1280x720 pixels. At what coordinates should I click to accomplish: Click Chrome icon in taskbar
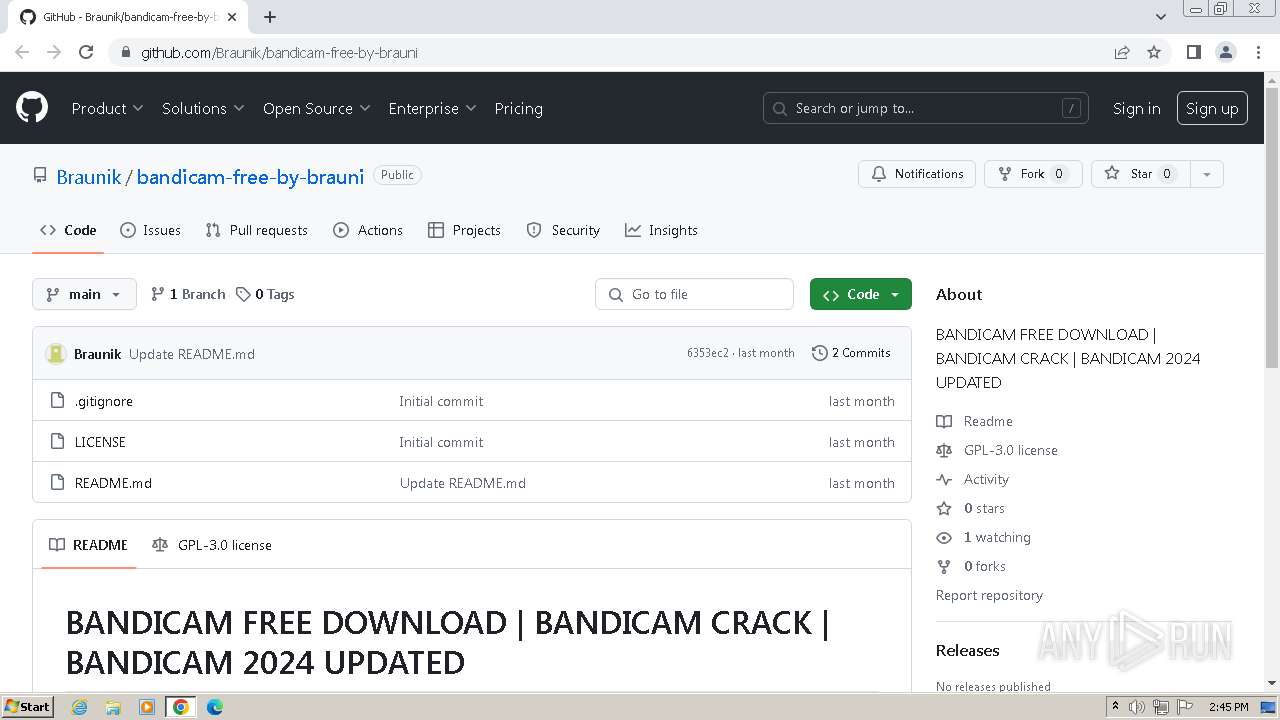point(180,707)
